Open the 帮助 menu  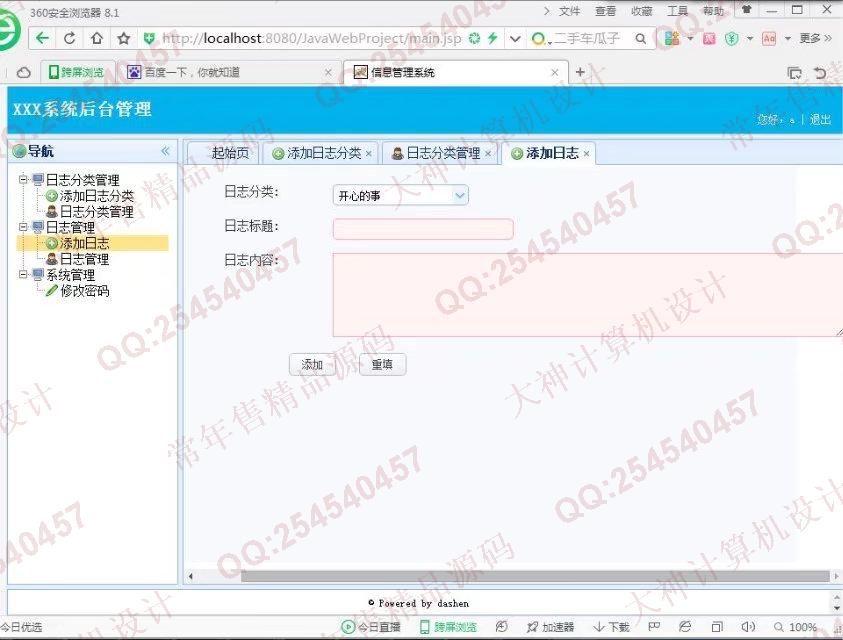click(713, 11)
